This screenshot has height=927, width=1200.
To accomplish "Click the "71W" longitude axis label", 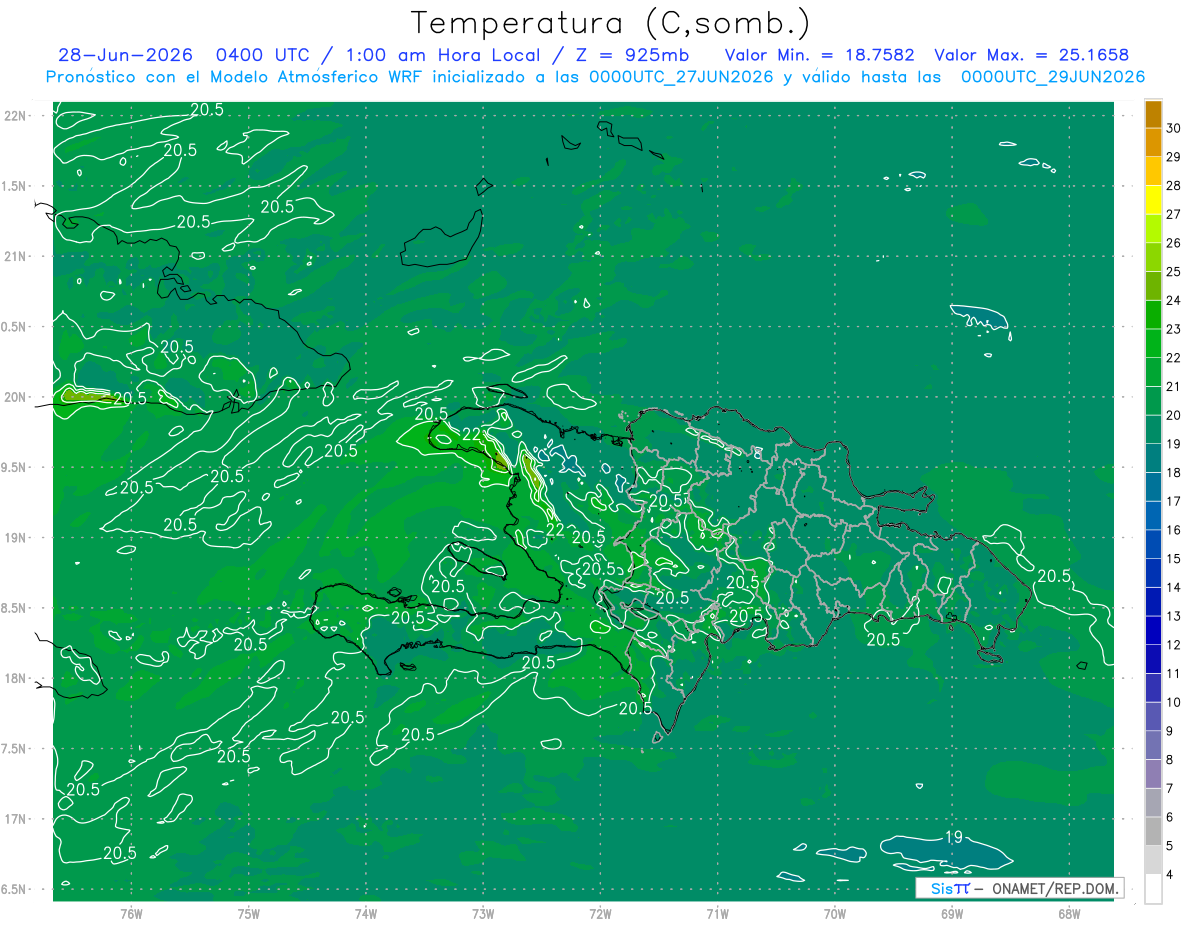I will (x=717, y=912).
